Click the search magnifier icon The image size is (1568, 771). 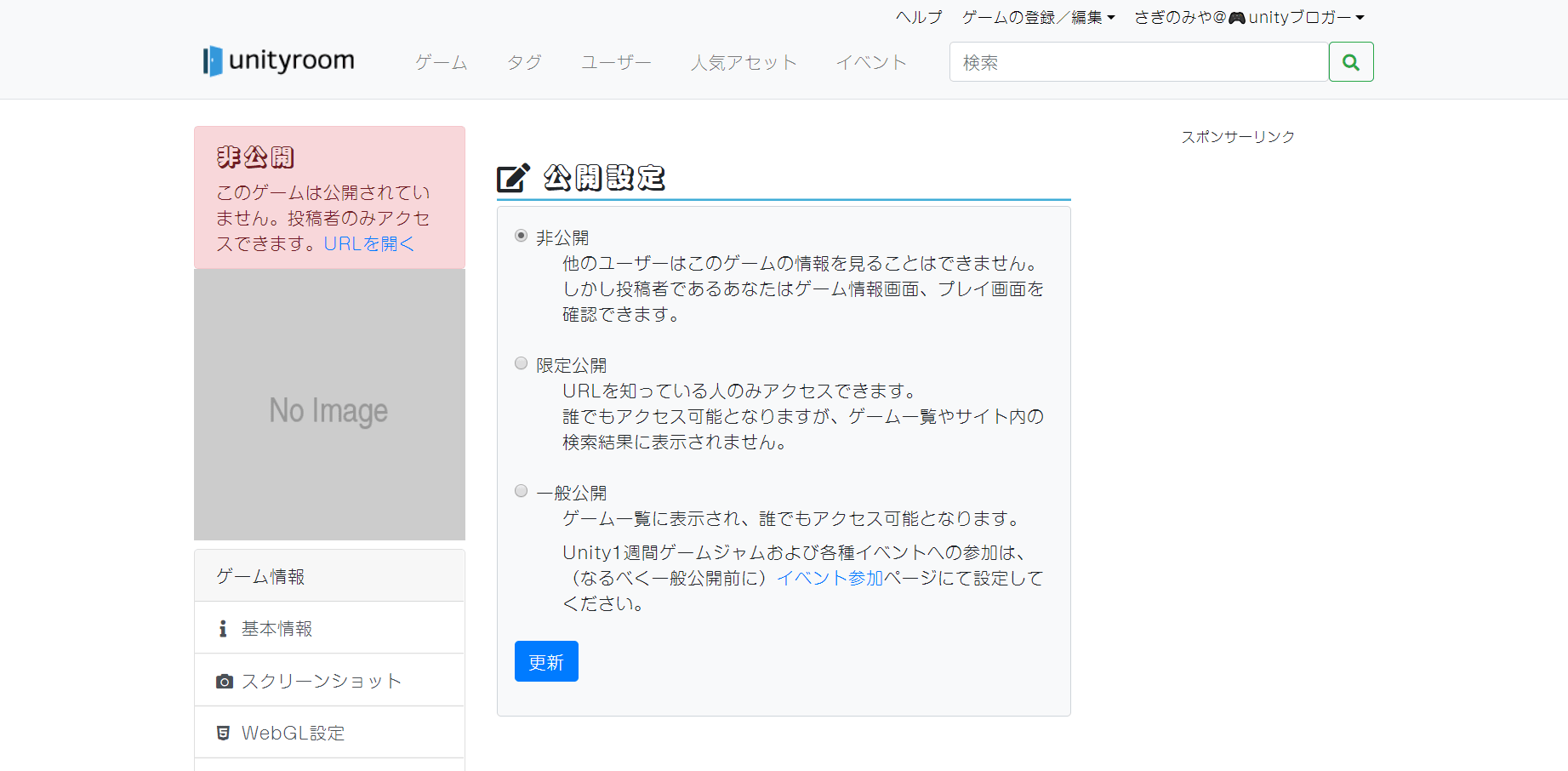click(1351, 61)
